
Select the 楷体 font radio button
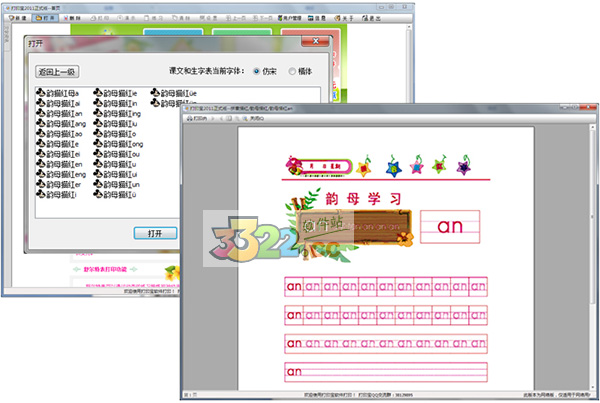[292, 71]
